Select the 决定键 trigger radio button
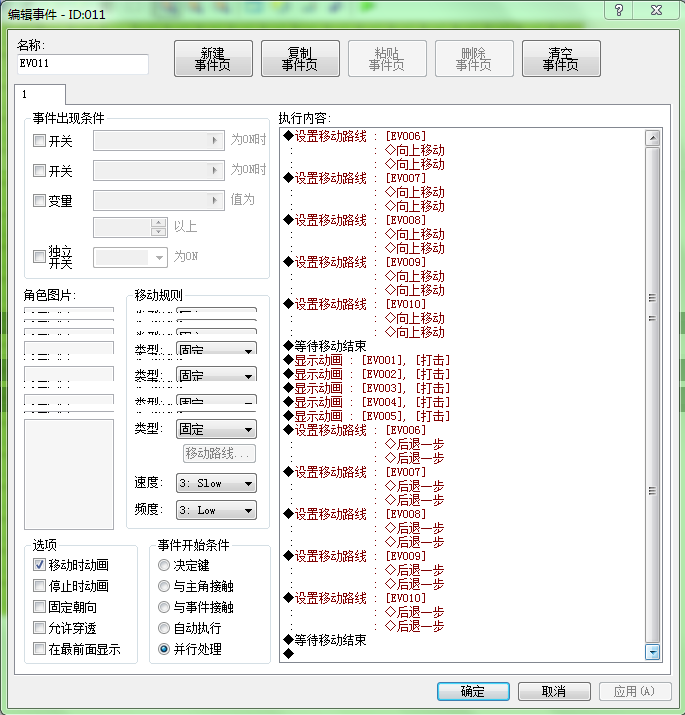The width and height of the screenshot is (685, 715). click(x=164, y=565)
